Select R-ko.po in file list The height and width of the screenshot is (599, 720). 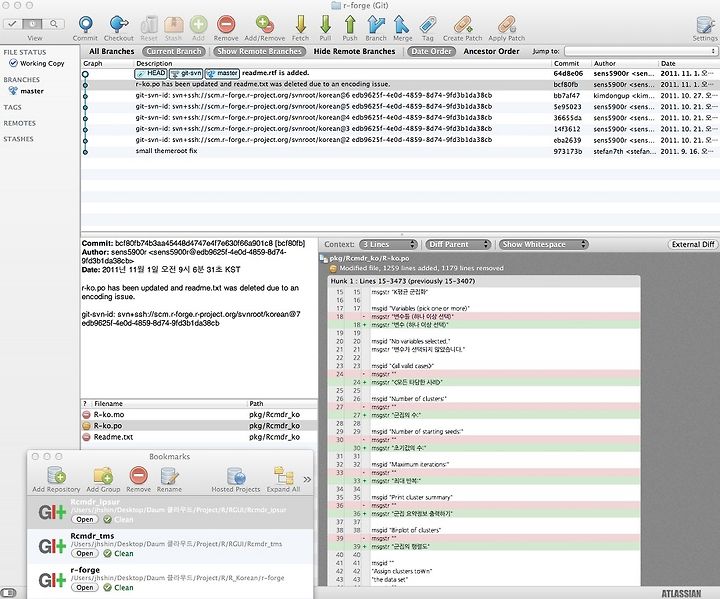pos(199,426)
